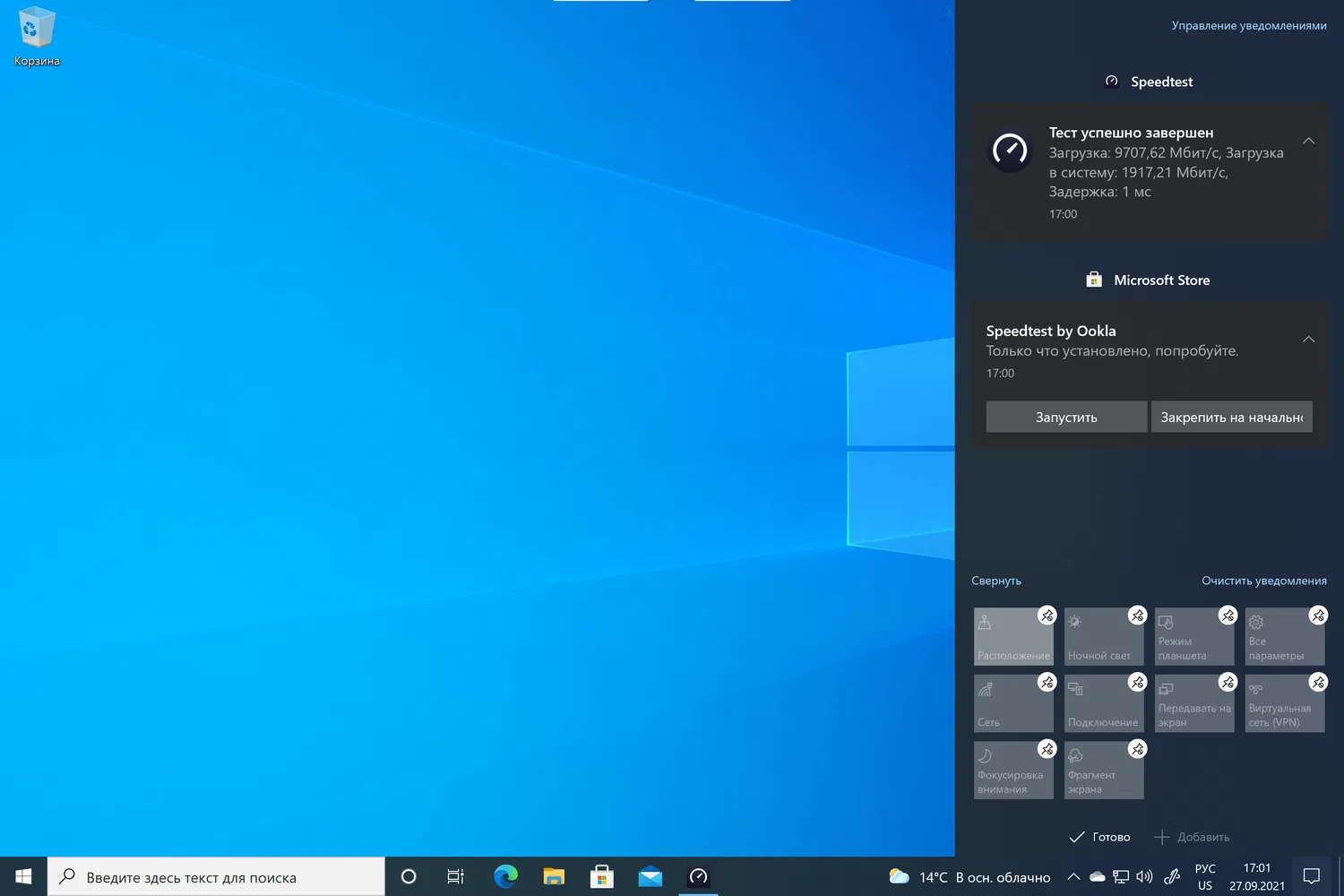The image size is (1344, 896).
Task: Switch to Speedtest app on the taskbar
Action: pos(699,876)
